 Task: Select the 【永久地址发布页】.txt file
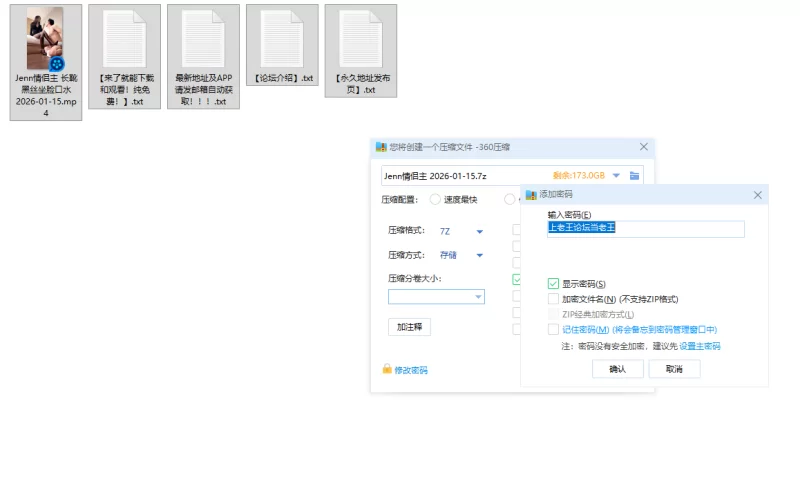[361, 51]
